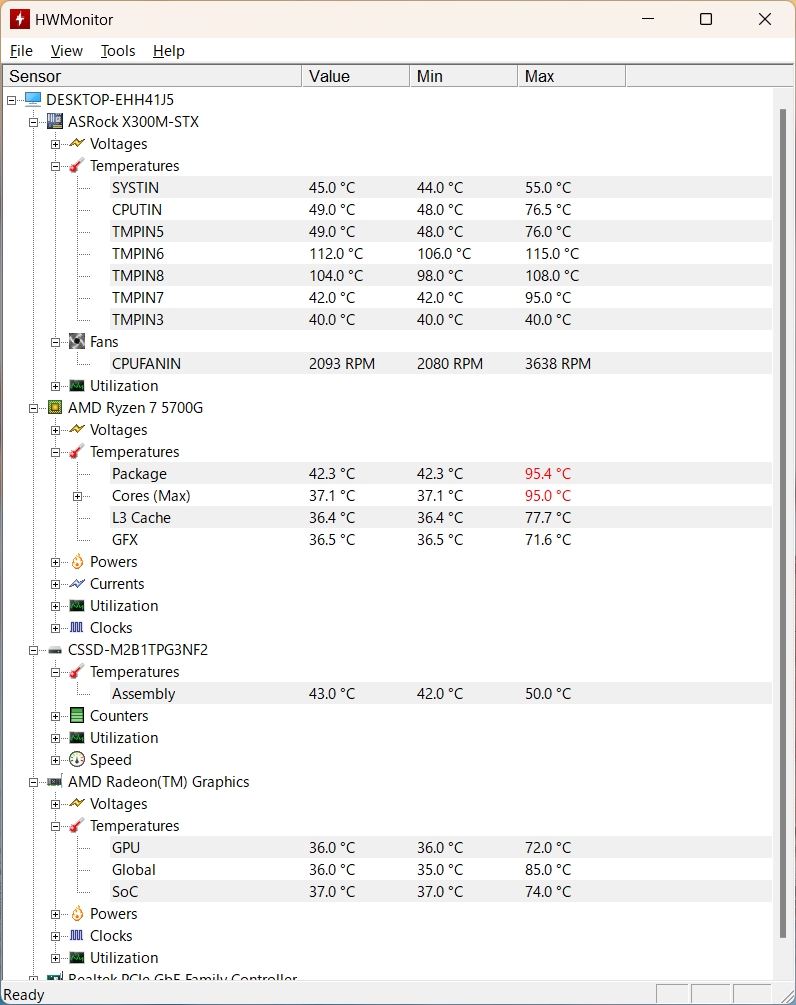Minimize the HWMonitor window

648,19
